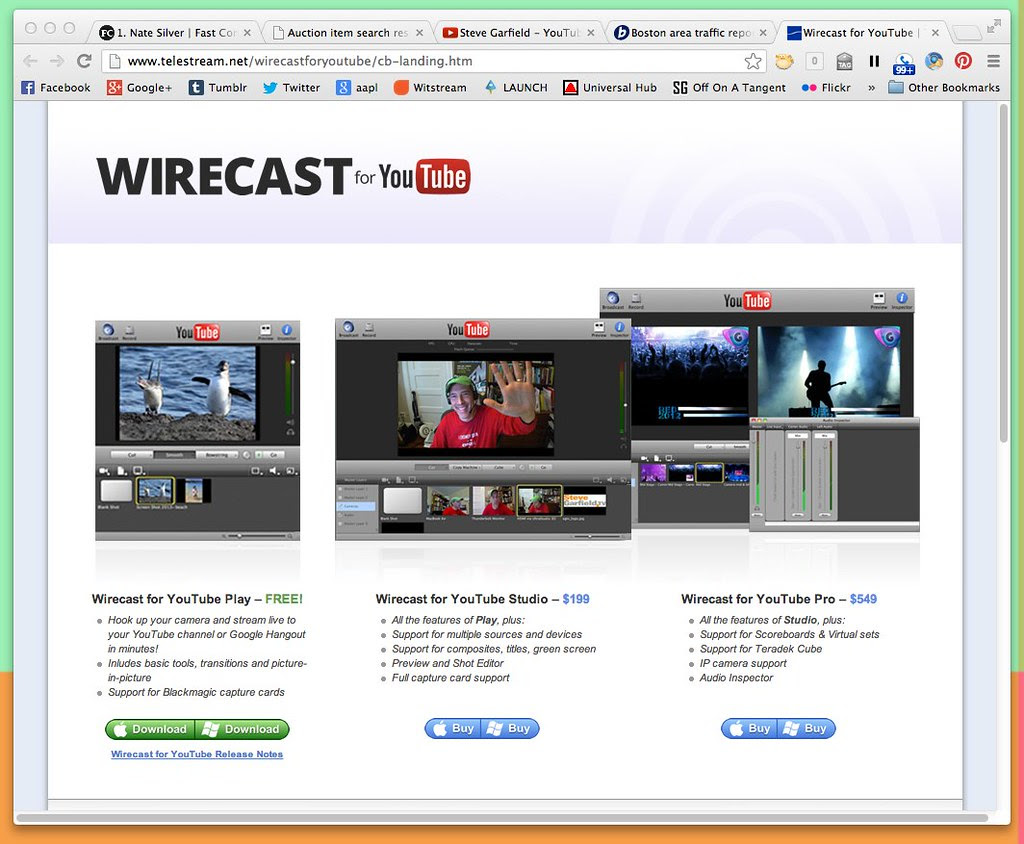This screenshot has width=1024, height=844.
Task: Open the LAUNCH bookmark
Action: click(515, 88)
